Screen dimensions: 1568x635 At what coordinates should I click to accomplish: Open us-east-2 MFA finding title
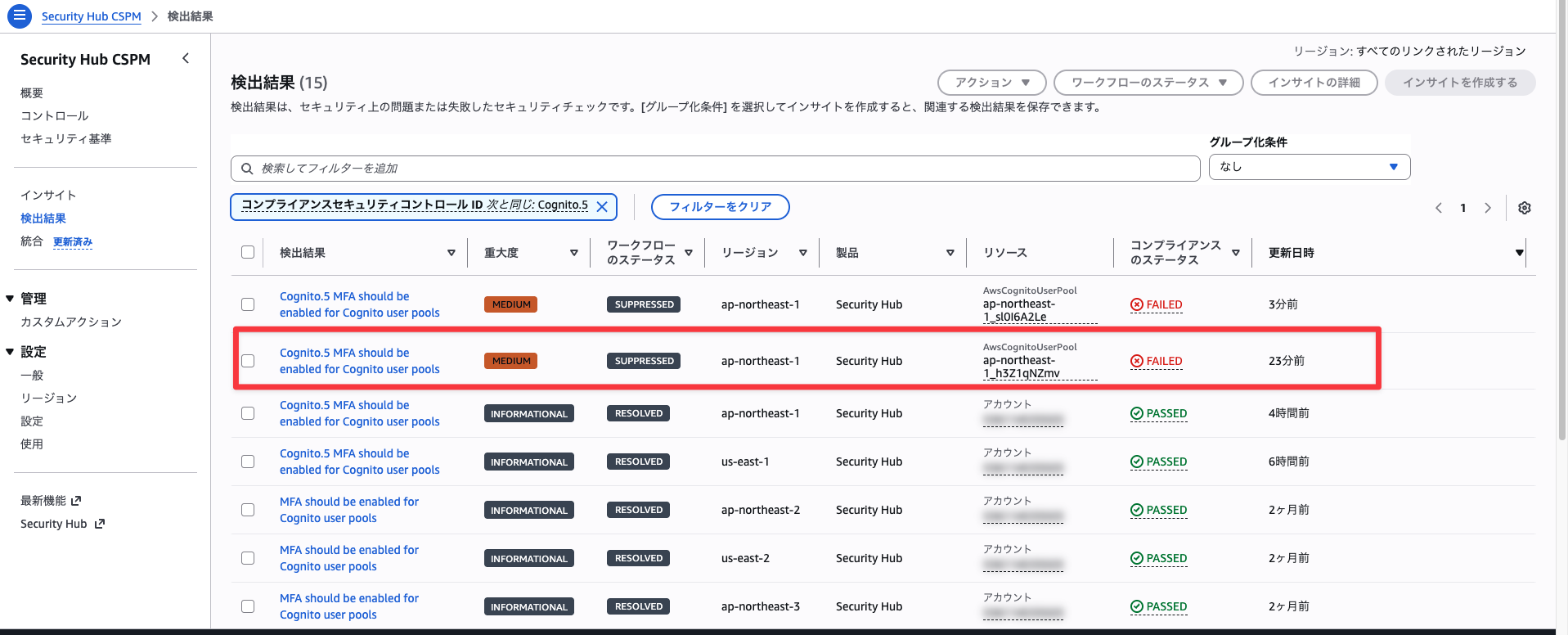(x=349, y=558)
